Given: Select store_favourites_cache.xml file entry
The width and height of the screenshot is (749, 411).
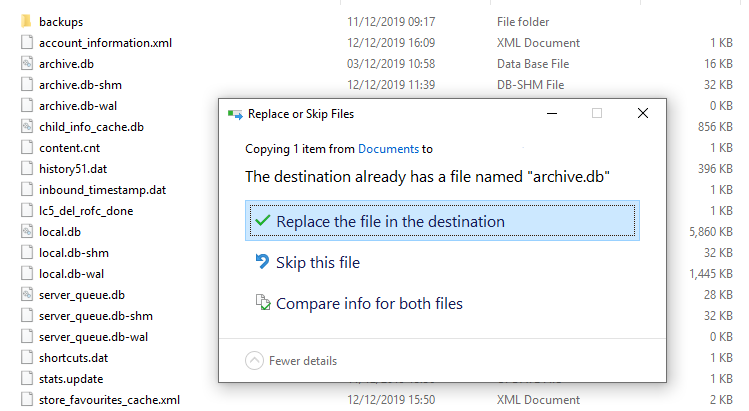Looking at the screenshot, I should (109, 400).
